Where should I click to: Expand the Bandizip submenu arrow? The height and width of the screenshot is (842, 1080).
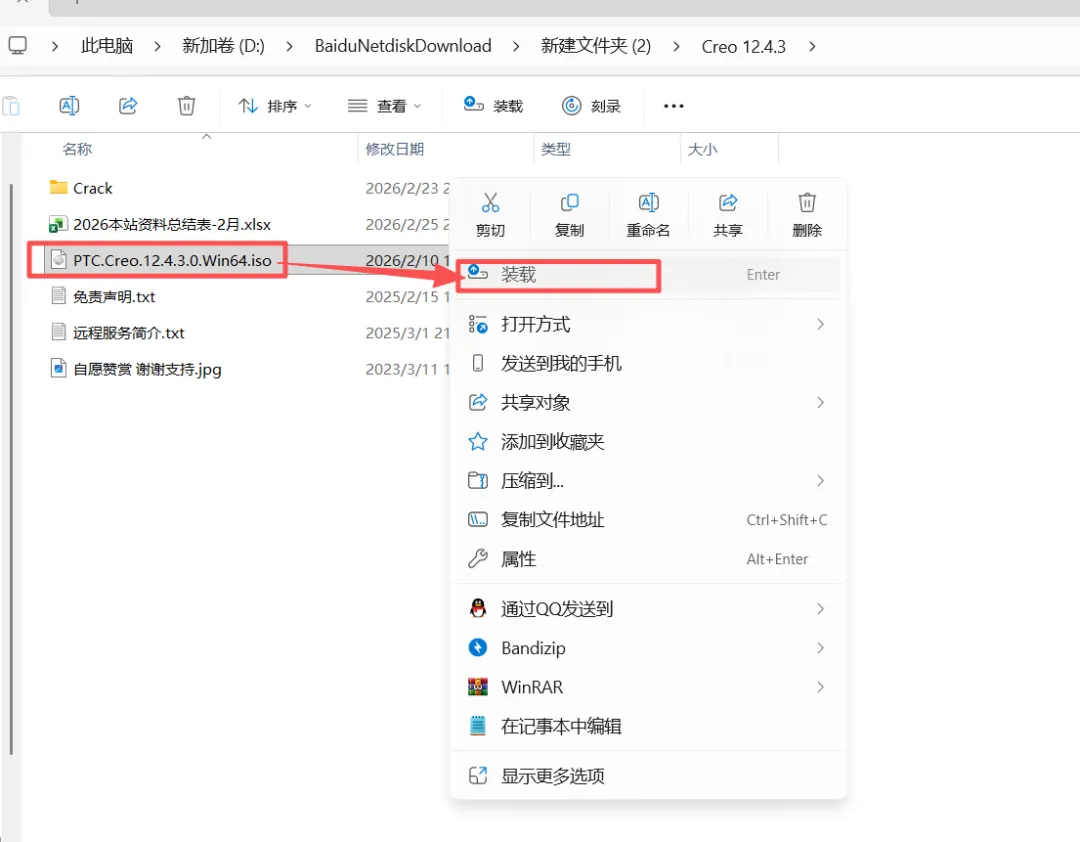[x=820, y=648]
